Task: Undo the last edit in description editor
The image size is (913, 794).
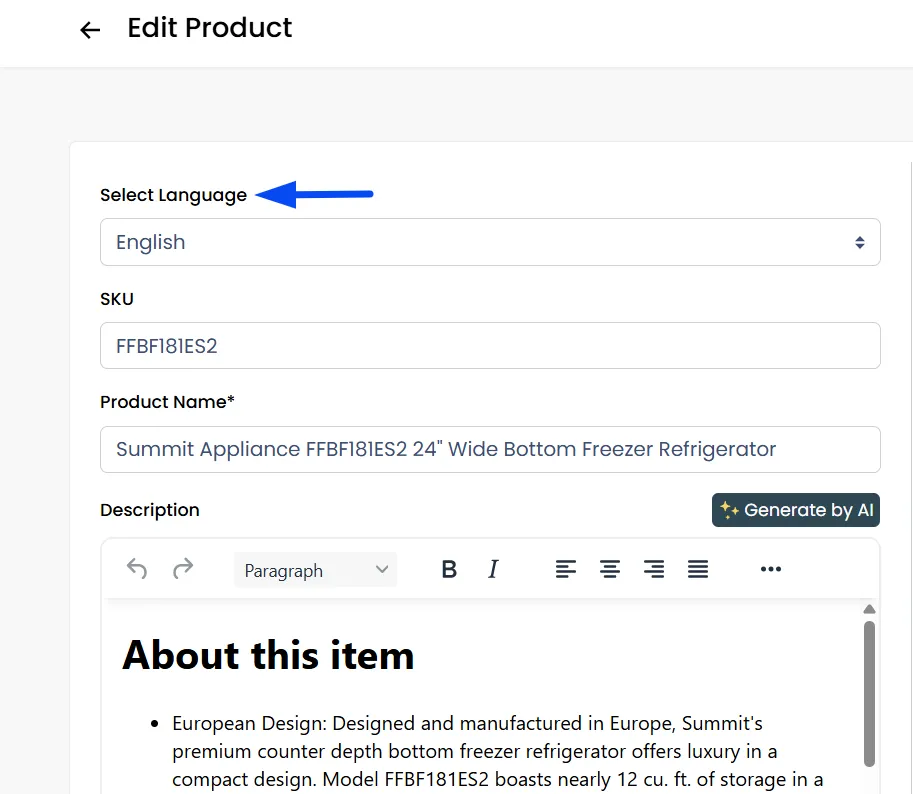Action: point(137,569)
